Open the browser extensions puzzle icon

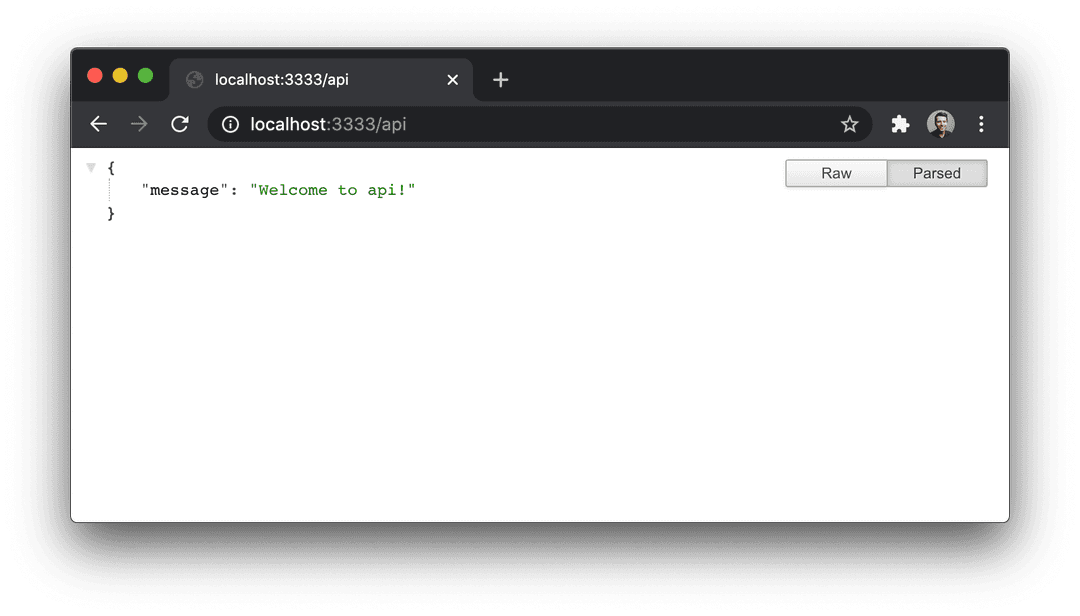click(900, 124)
